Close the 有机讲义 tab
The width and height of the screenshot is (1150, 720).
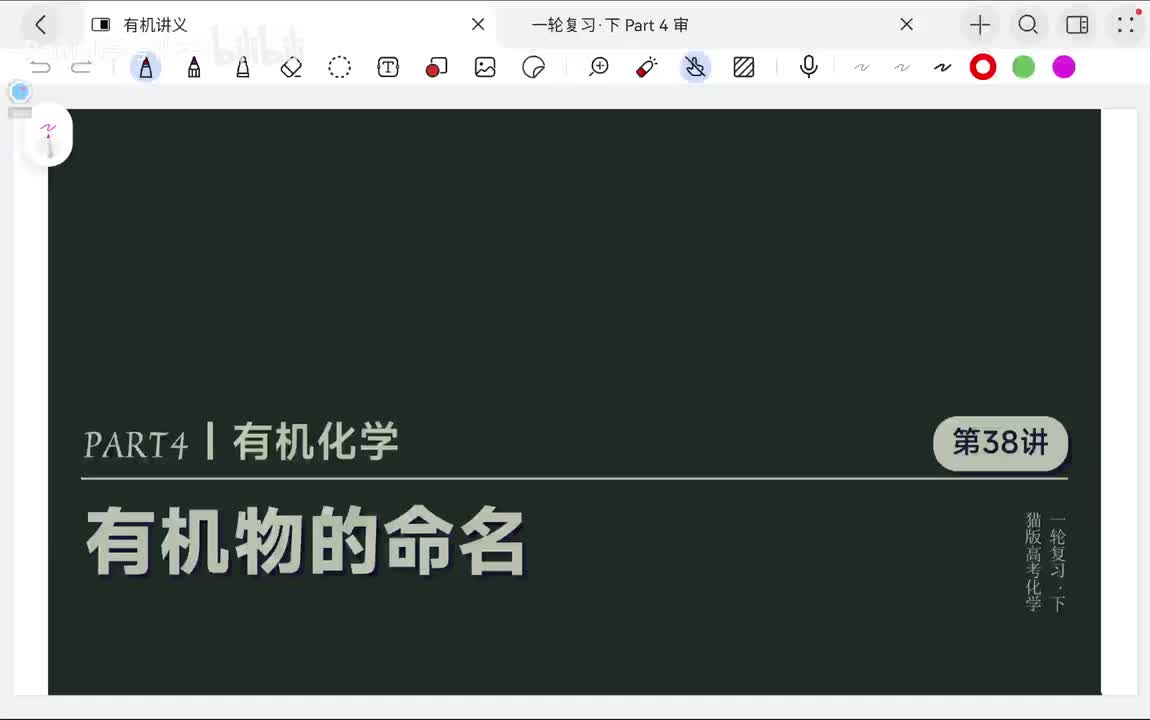tap(478, 24)
